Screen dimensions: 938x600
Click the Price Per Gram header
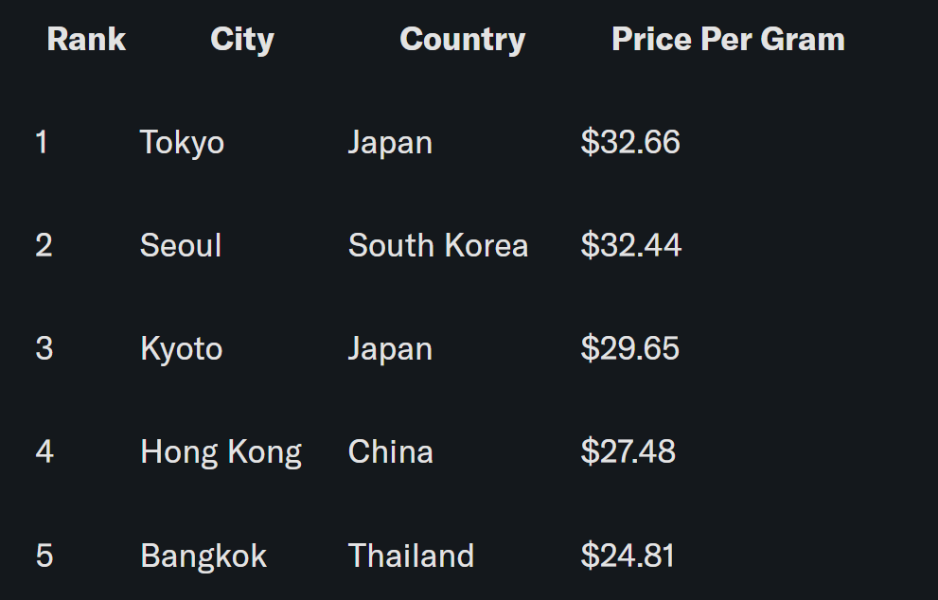728,40
